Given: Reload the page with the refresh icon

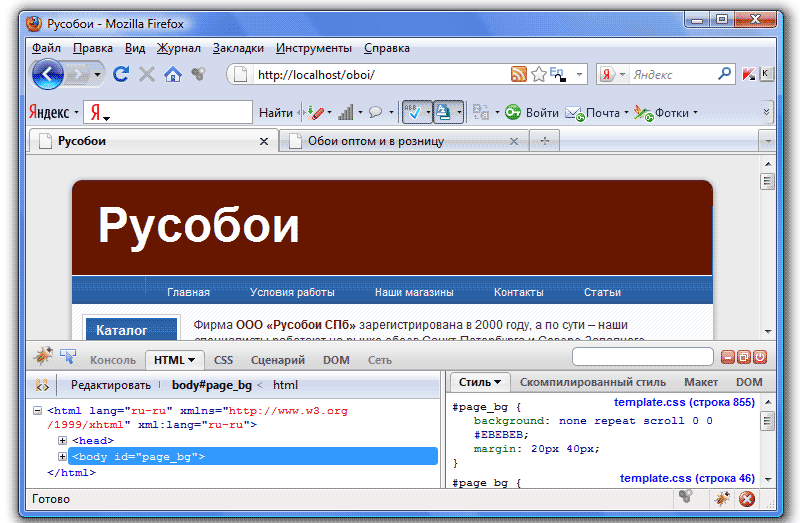Looking at the screenshot, I should pos(122,74).
